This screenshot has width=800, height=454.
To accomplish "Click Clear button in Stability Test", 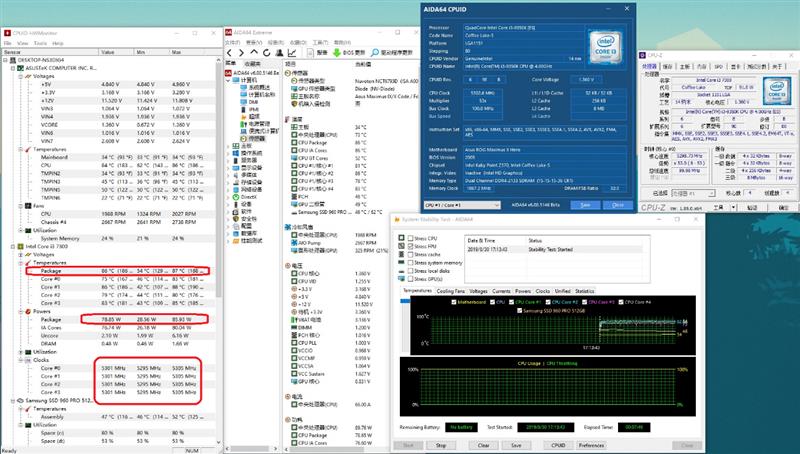I will [484, 445].
